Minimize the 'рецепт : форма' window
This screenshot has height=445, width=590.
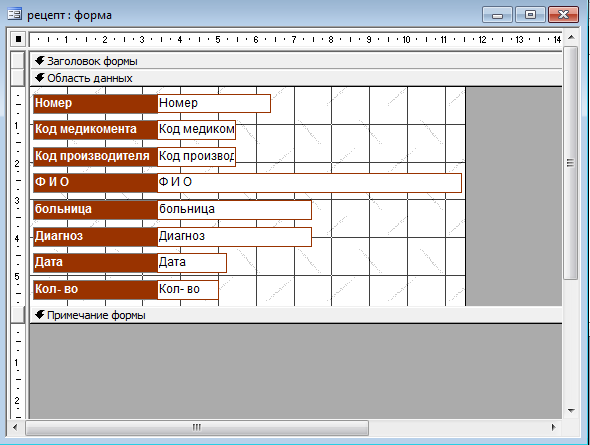(497, 15)
